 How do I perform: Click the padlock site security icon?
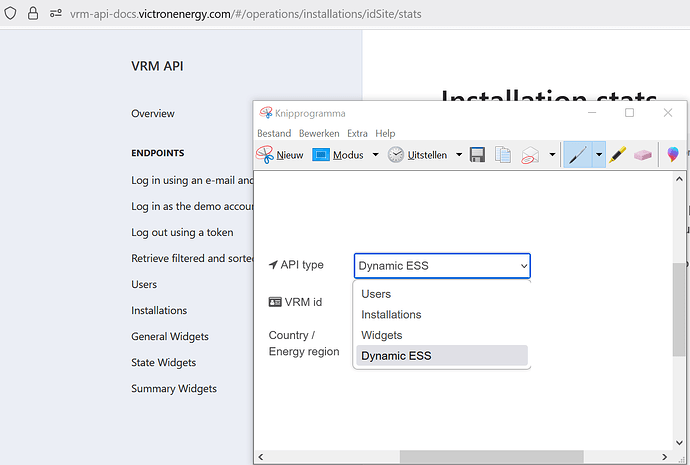pos(33,14)
